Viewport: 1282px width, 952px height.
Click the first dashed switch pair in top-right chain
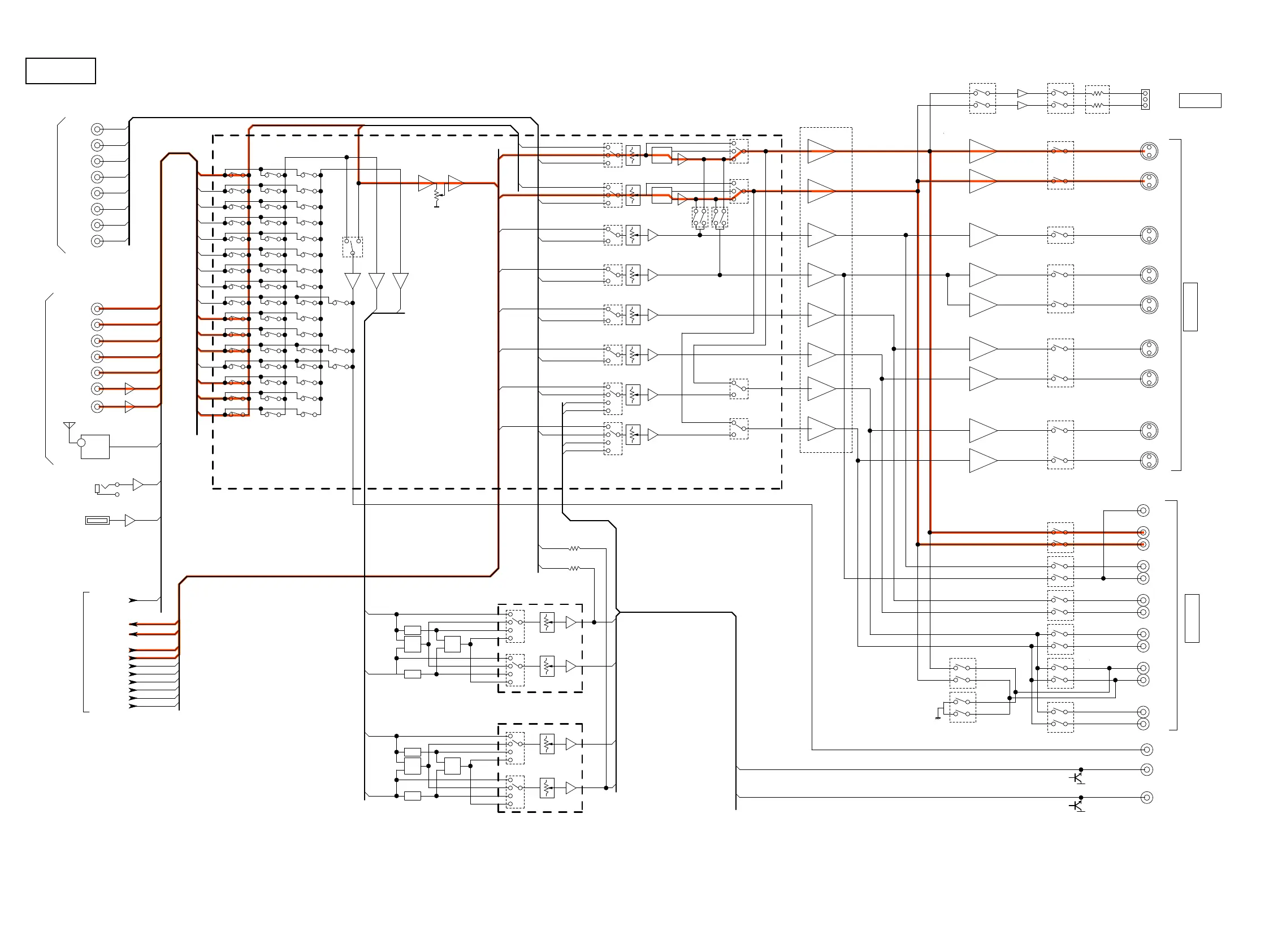pyautogui.click(x=982, y=98)
